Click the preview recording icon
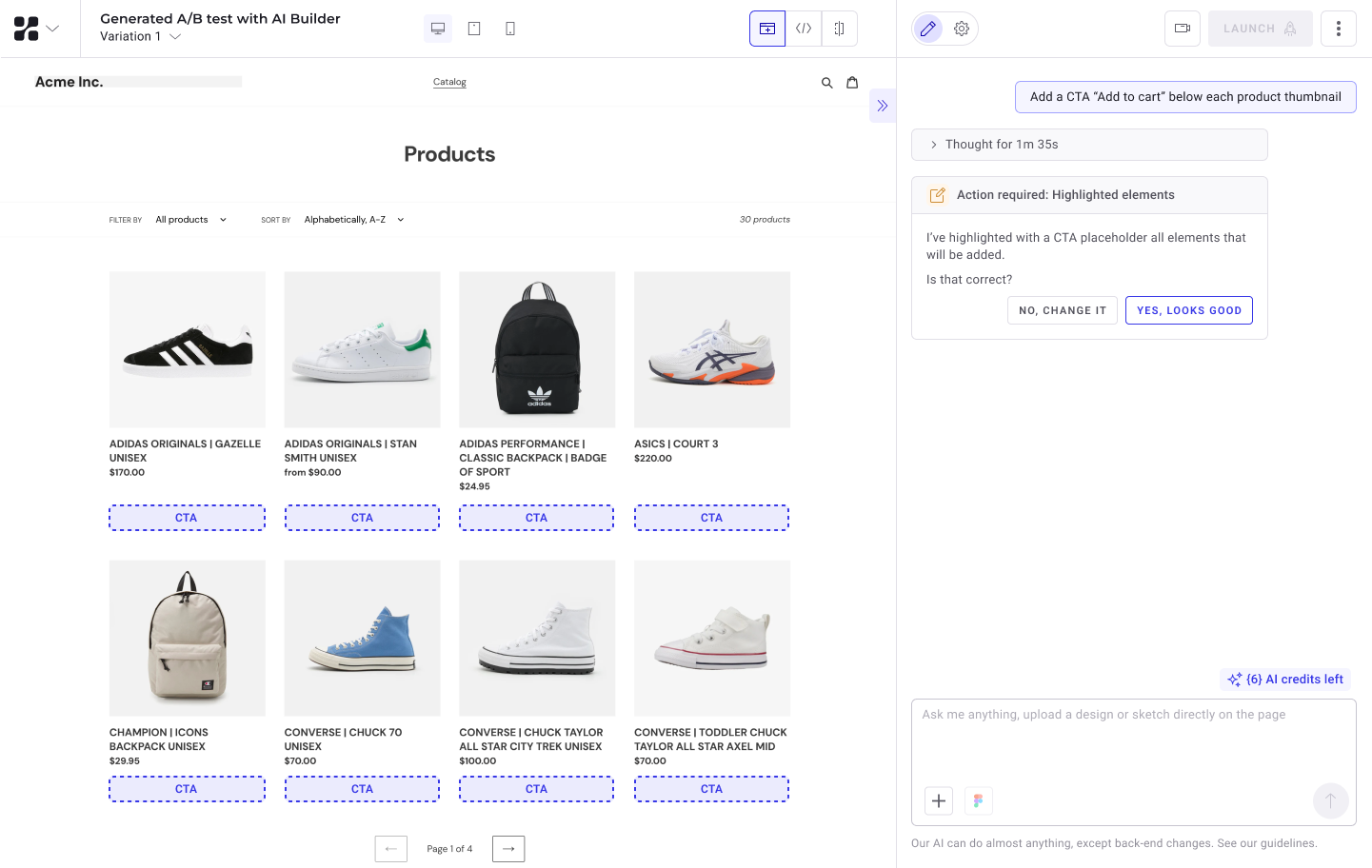 coord(1183,29)
